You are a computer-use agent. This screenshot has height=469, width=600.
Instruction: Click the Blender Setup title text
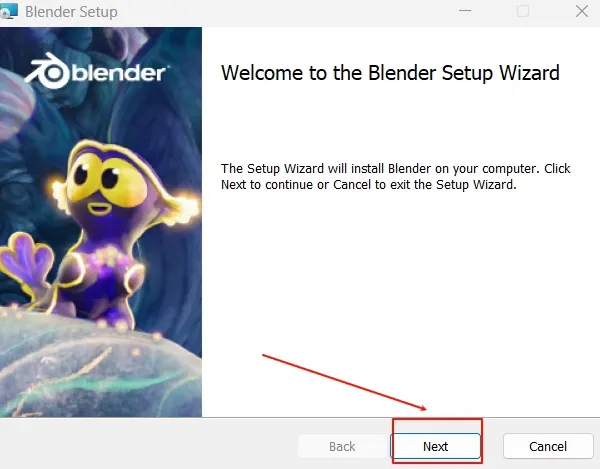pyautogui.click(x=71, y=12)
